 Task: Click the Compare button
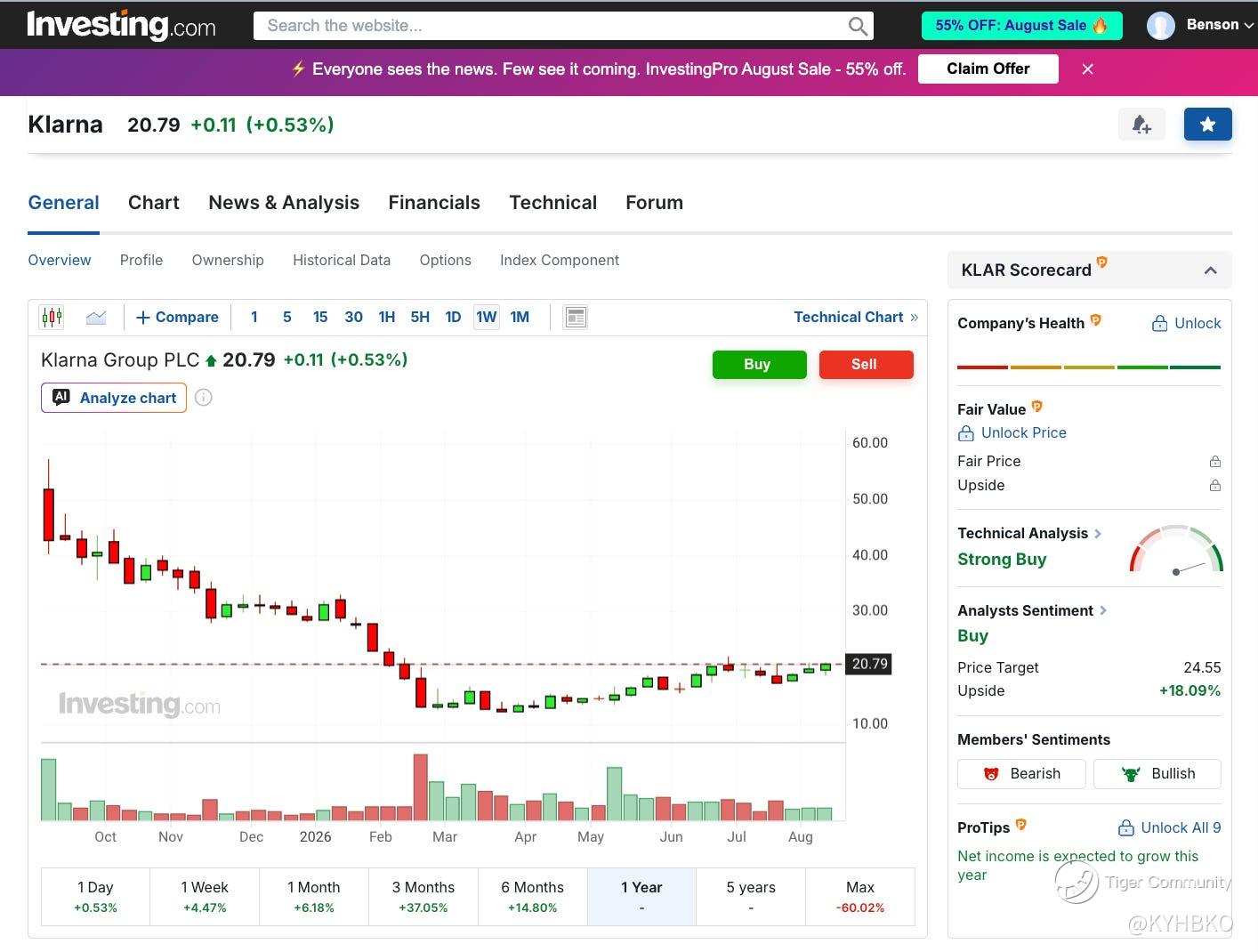tap(177, 317)
